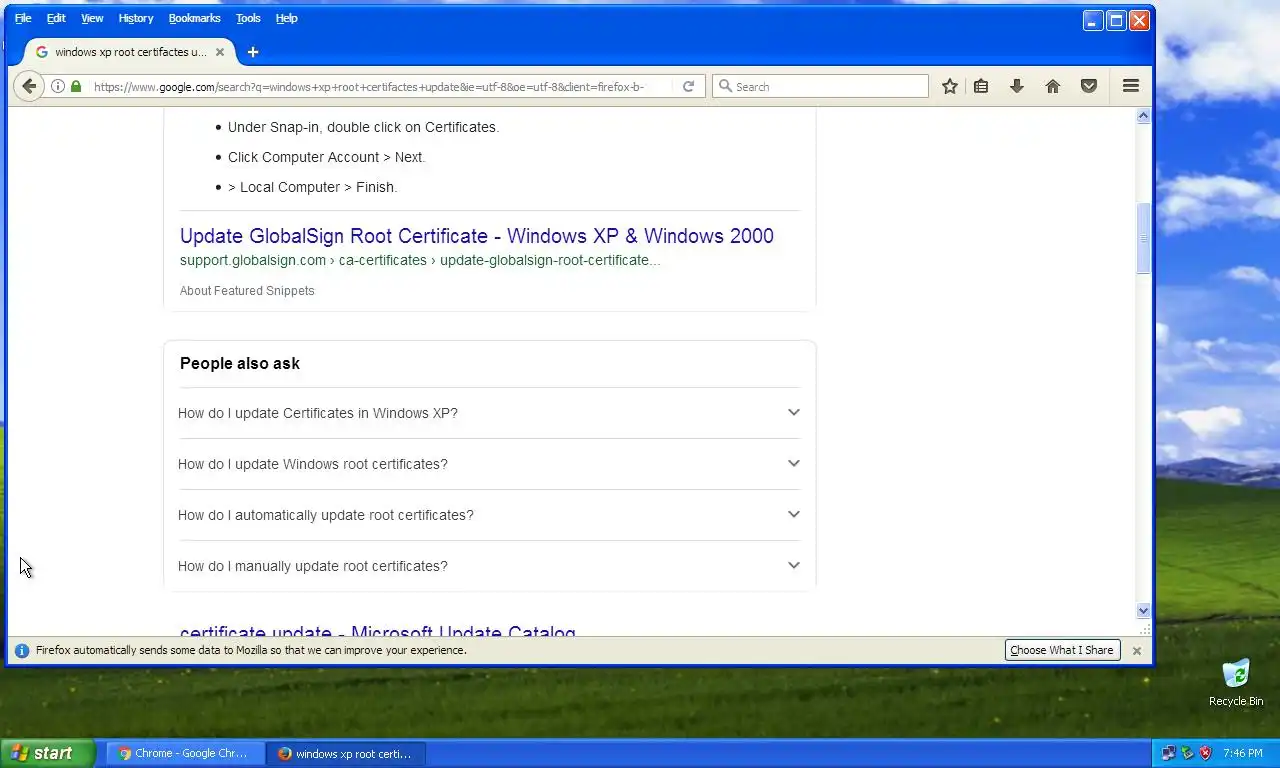Click the green tray icon beside network
This screenshot has width=1280, height=768.
coord(1187,753)
